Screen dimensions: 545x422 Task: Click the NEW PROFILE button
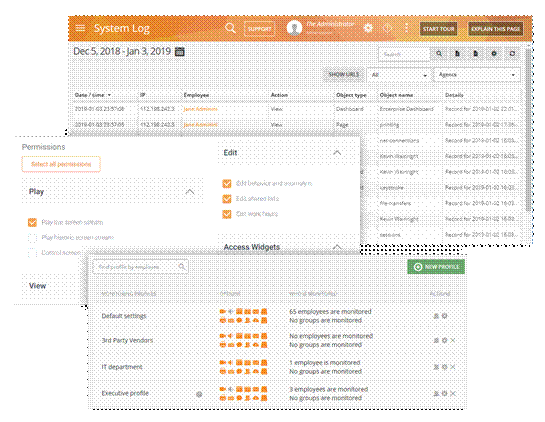436,267
